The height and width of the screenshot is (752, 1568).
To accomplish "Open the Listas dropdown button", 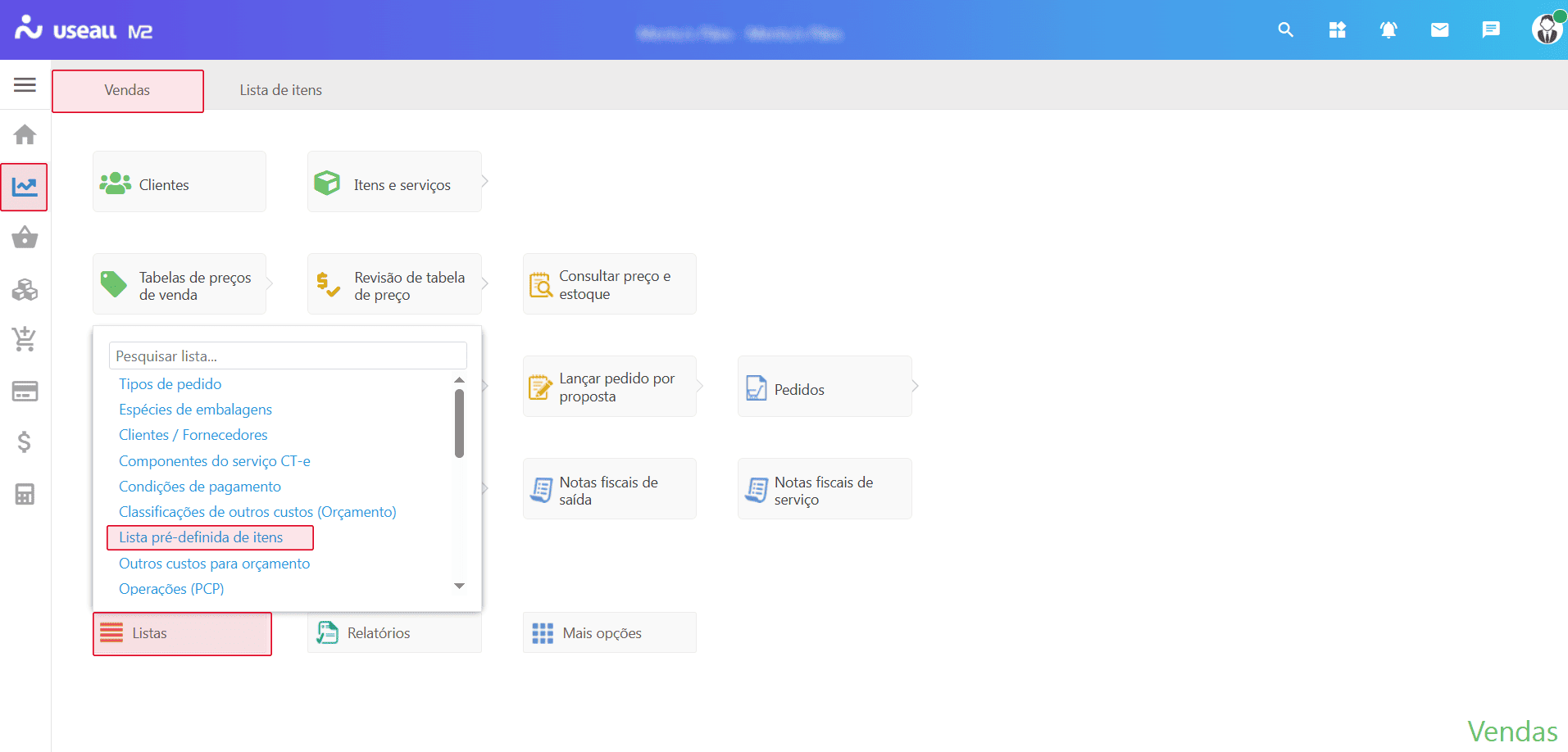I will click(182, 633).
